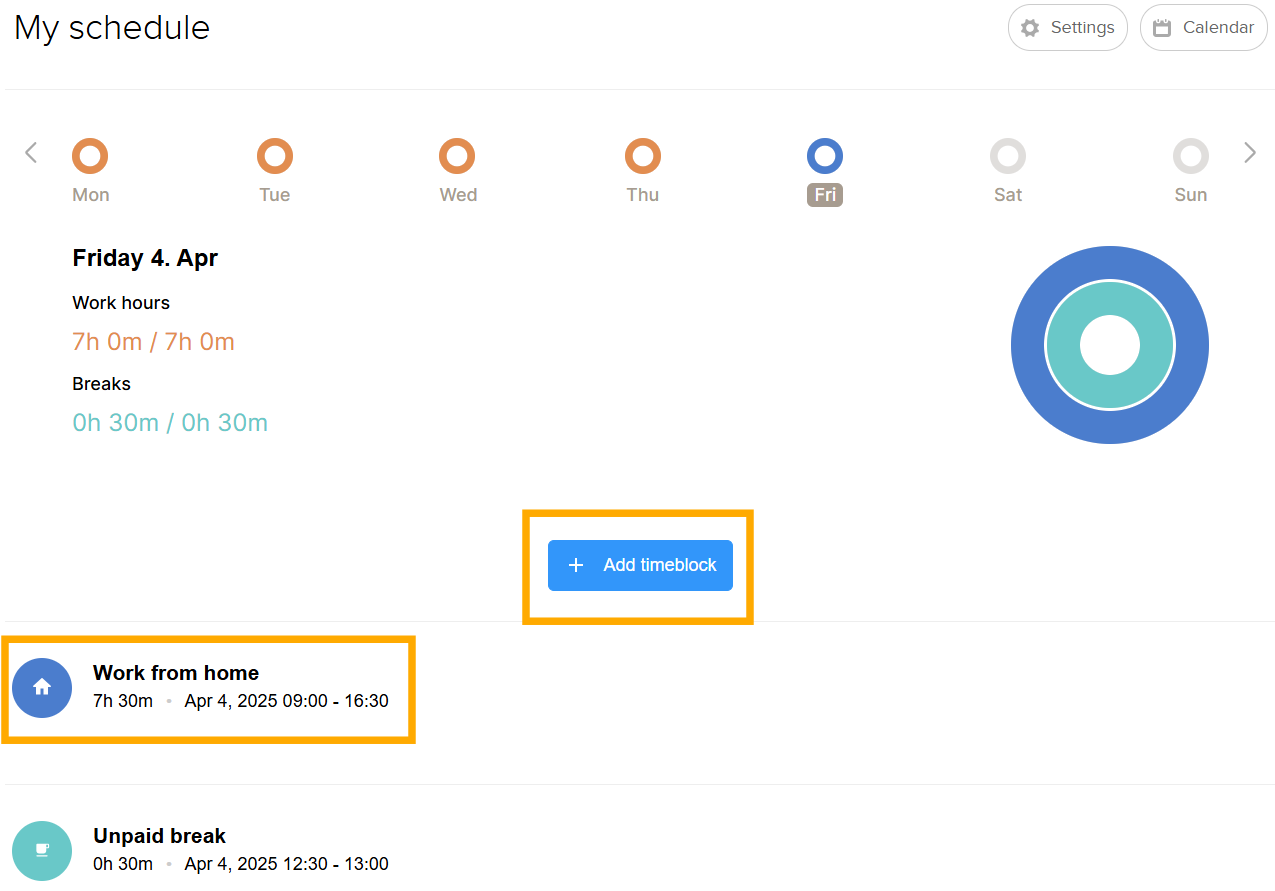Image resolution: width=1275 pixels, height=891 pixels.
Task: Click the Work from home house icon
Action: [x=42, y=687]
